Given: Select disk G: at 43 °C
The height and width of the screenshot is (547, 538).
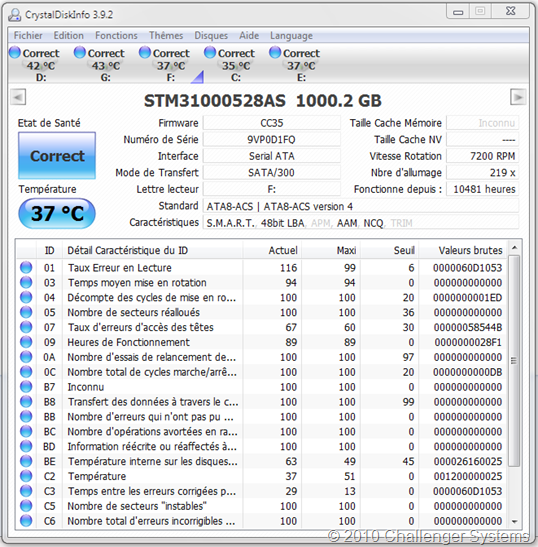Looking at the screenshot, I should pos(100,65).
